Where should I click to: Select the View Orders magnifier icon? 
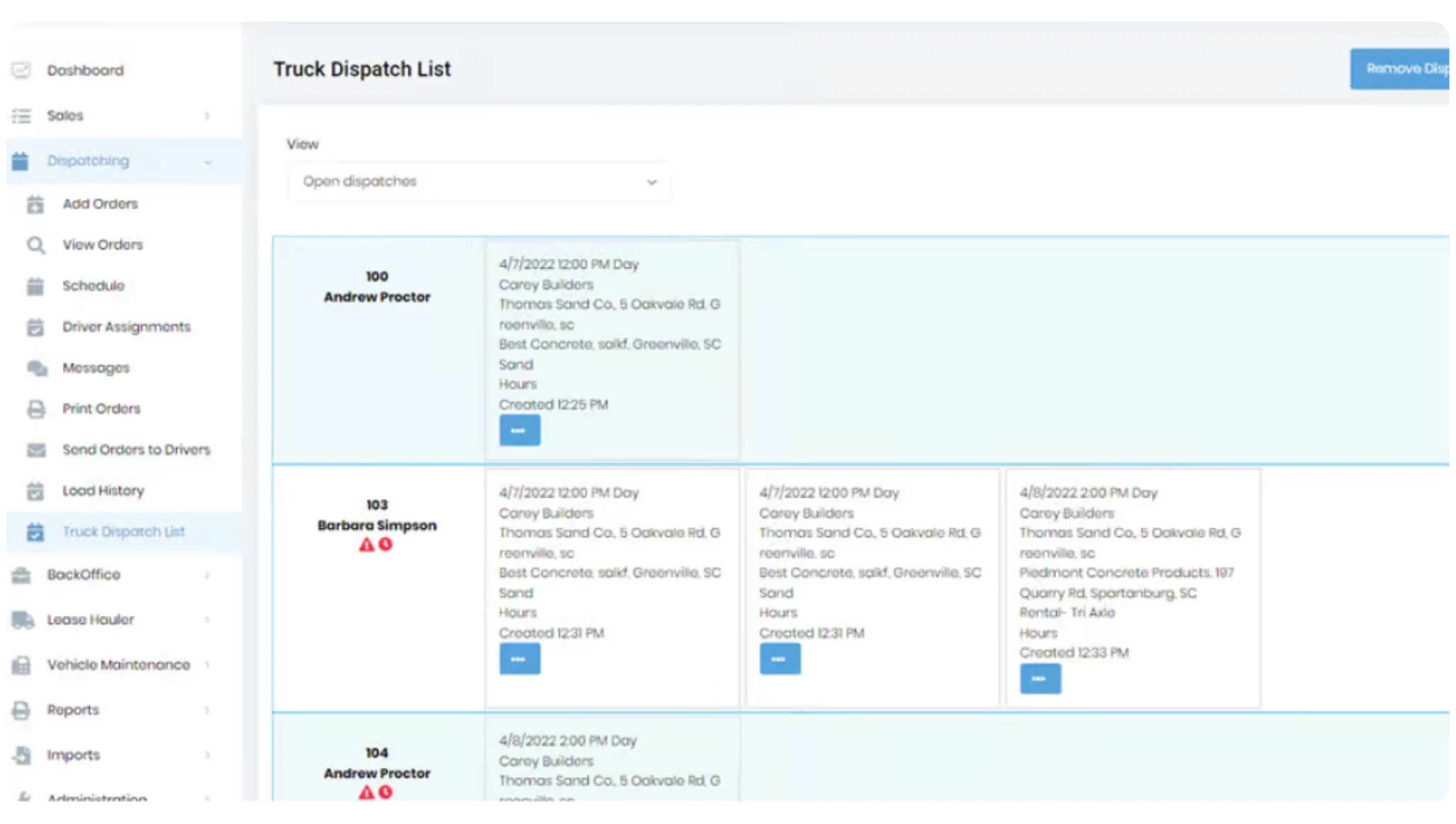(x=35, y=244)
